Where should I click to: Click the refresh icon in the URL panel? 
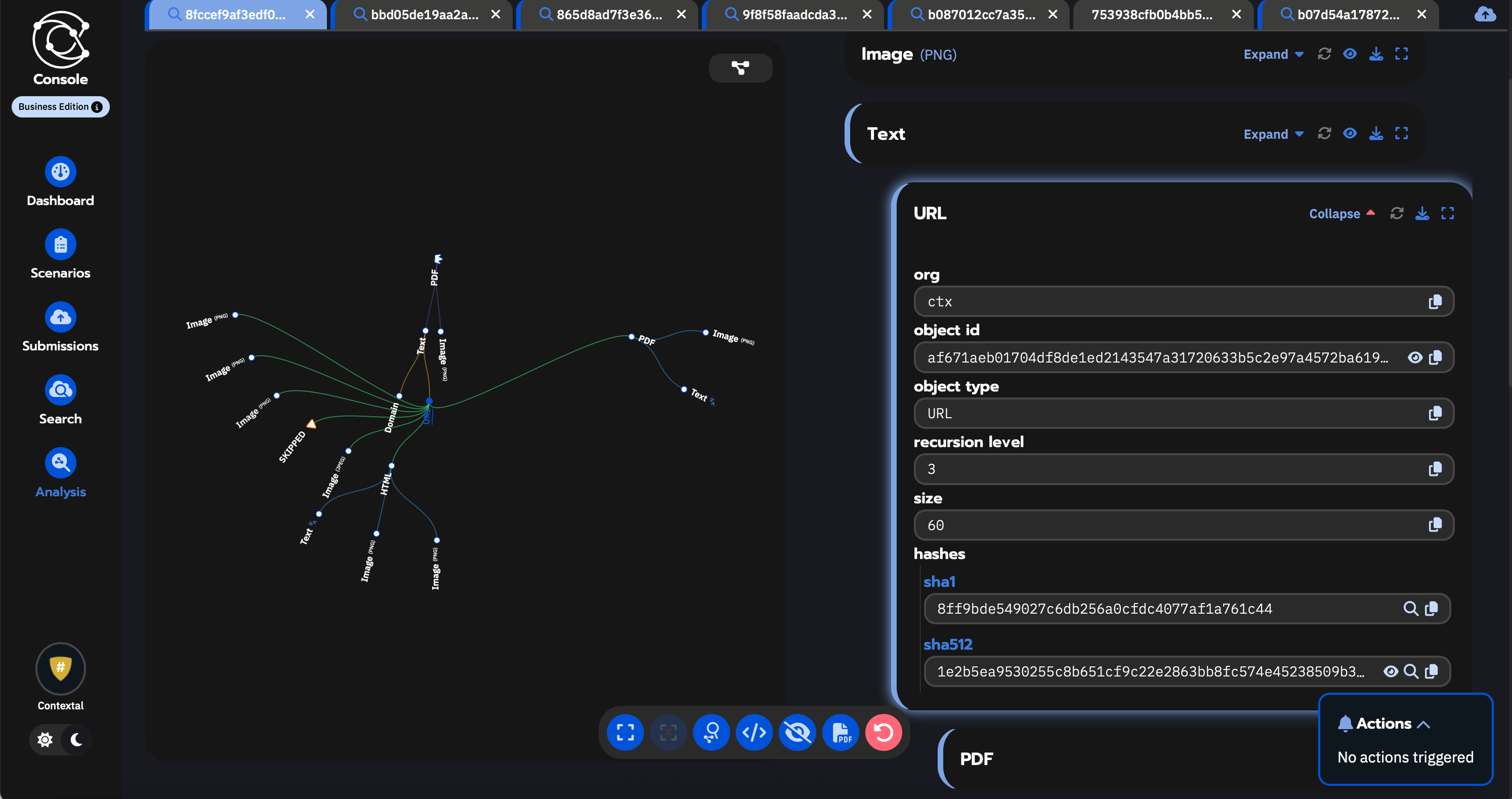tap(1397, 213)
